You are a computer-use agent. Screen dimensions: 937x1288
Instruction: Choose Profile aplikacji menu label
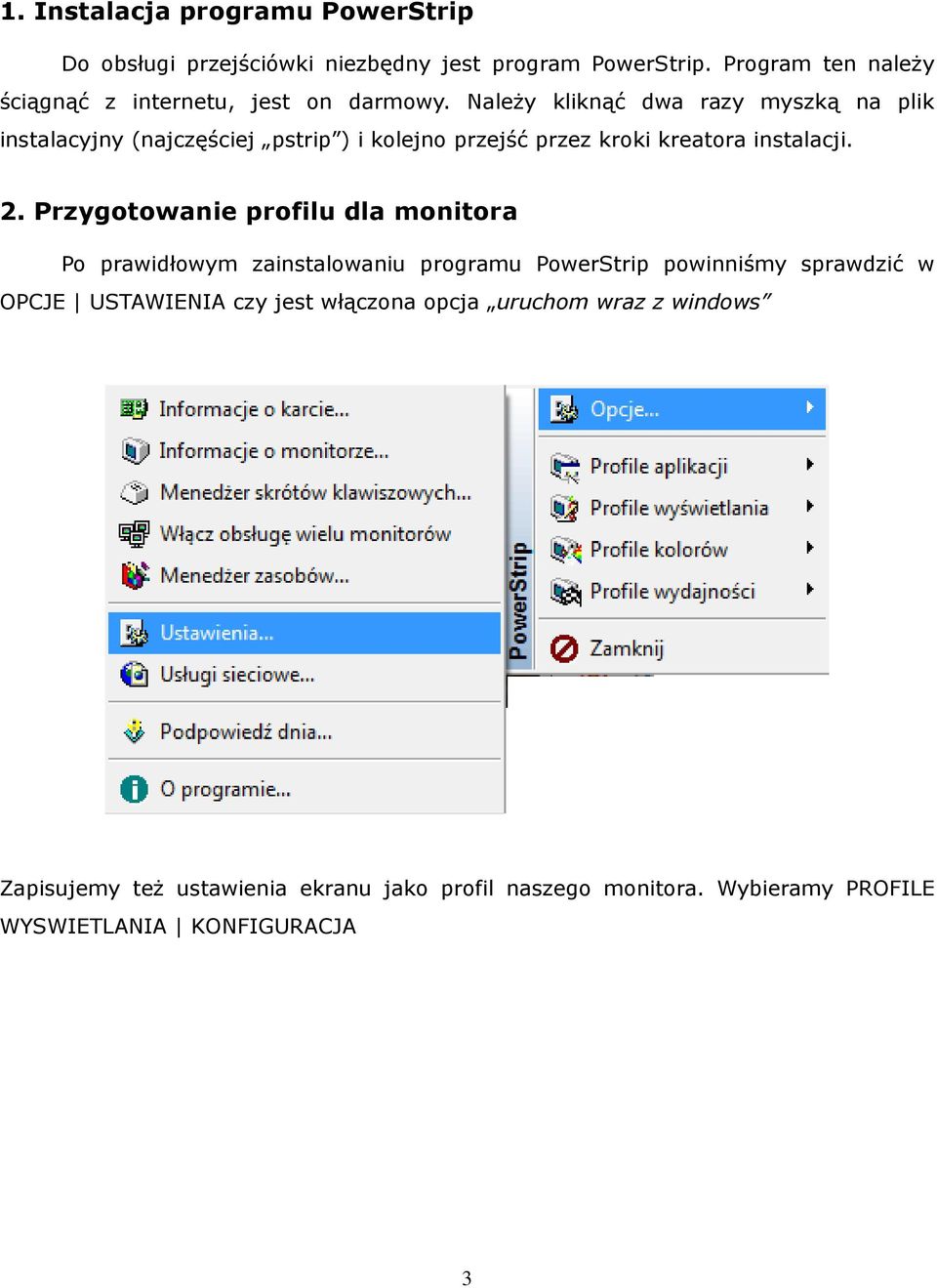(x=659, y=467)
